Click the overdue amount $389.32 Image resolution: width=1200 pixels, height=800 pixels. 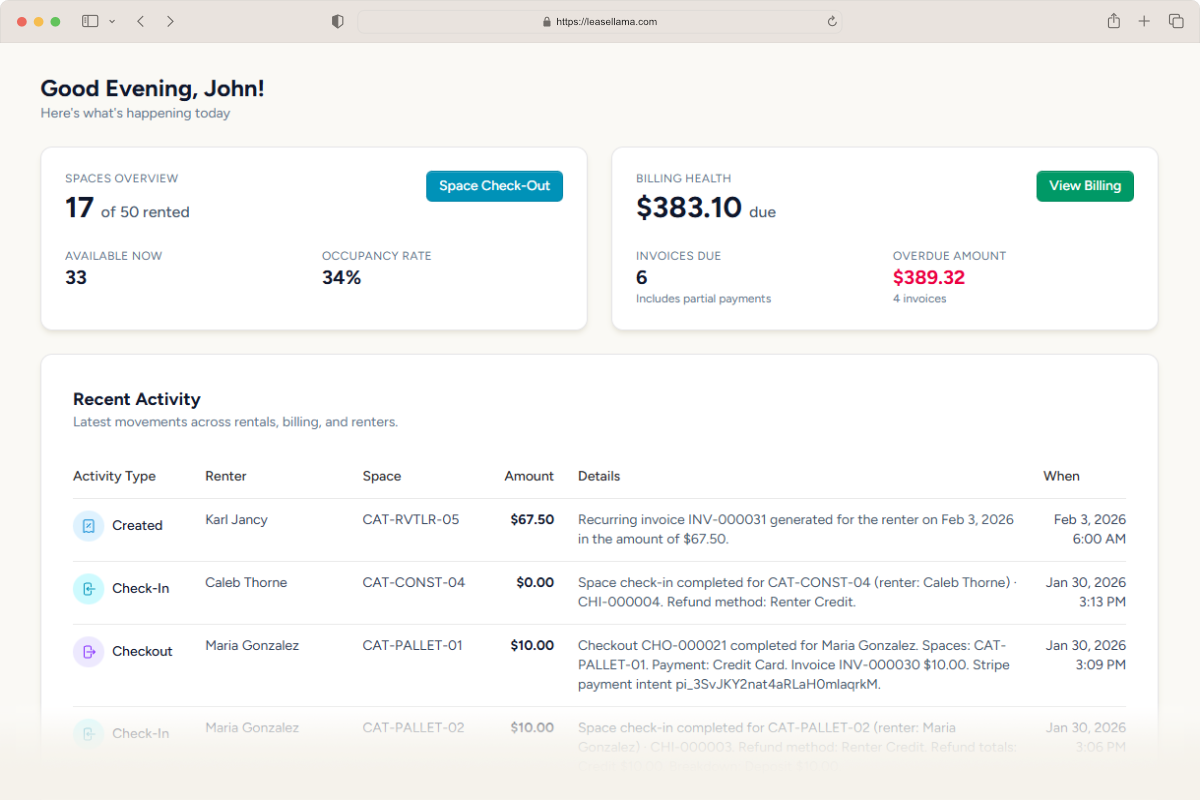pyautogui.click(x=928, y=278)
